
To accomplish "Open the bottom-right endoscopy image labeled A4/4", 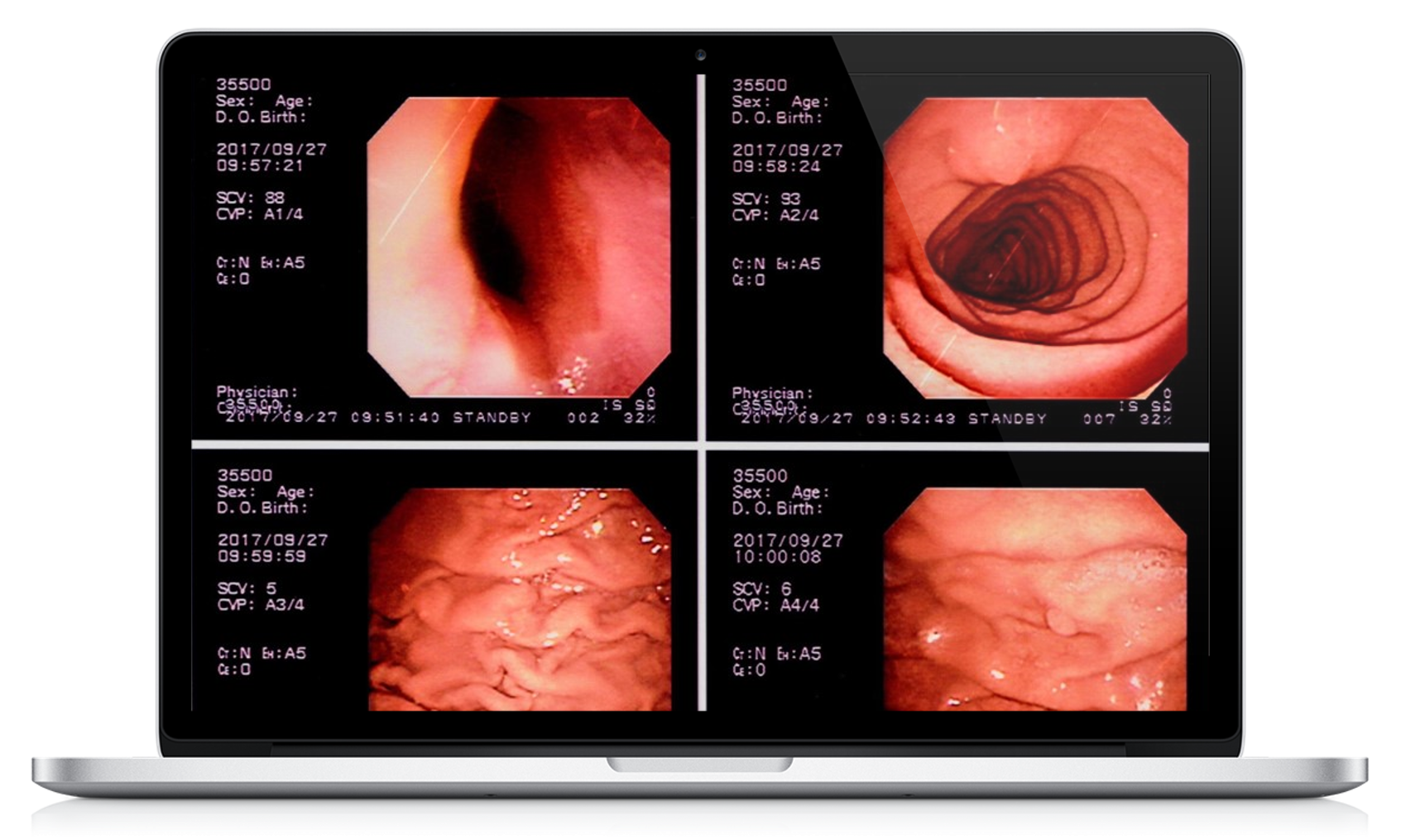I will pyautogui.click(x=1034, y=600).
